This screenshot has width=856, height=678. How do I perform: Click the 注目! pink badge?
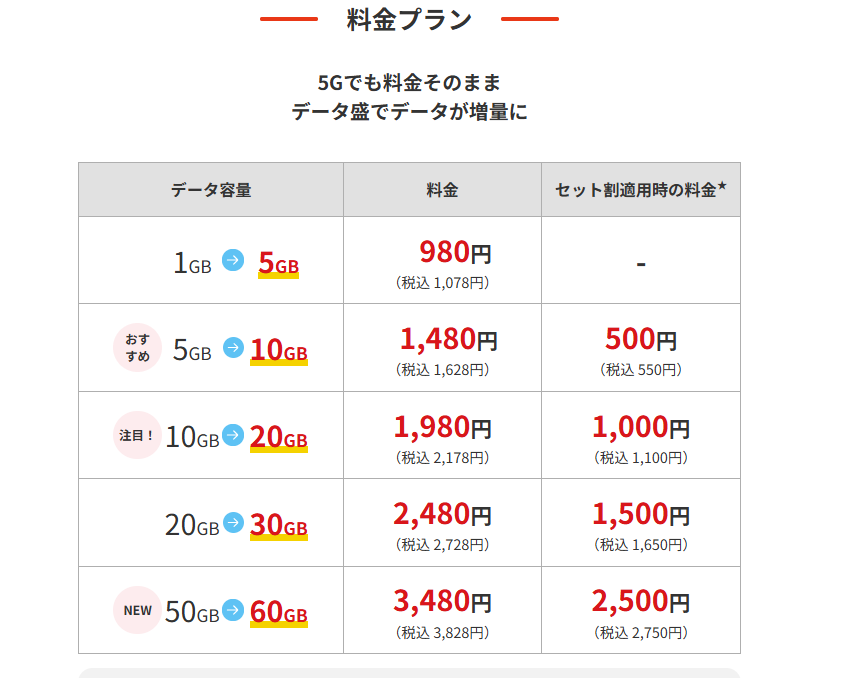[x=137, y=436]
